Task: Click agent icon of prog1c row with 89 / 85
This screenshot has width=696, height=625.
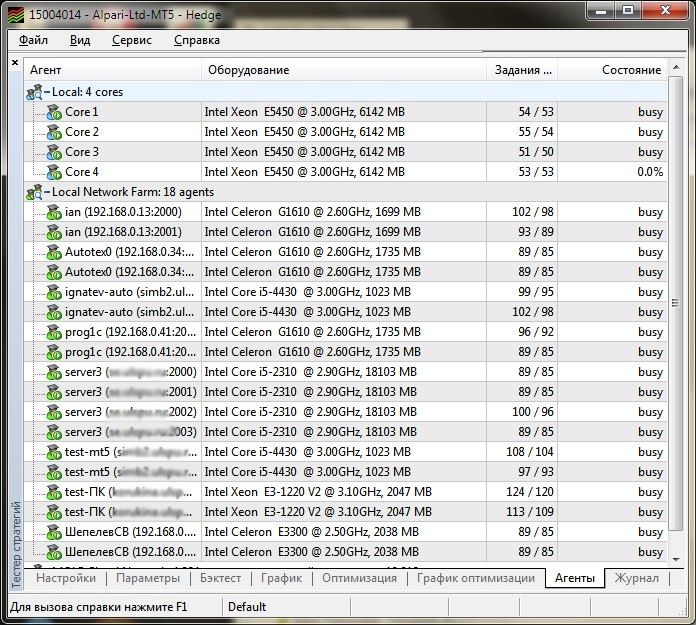Action: 54,352
